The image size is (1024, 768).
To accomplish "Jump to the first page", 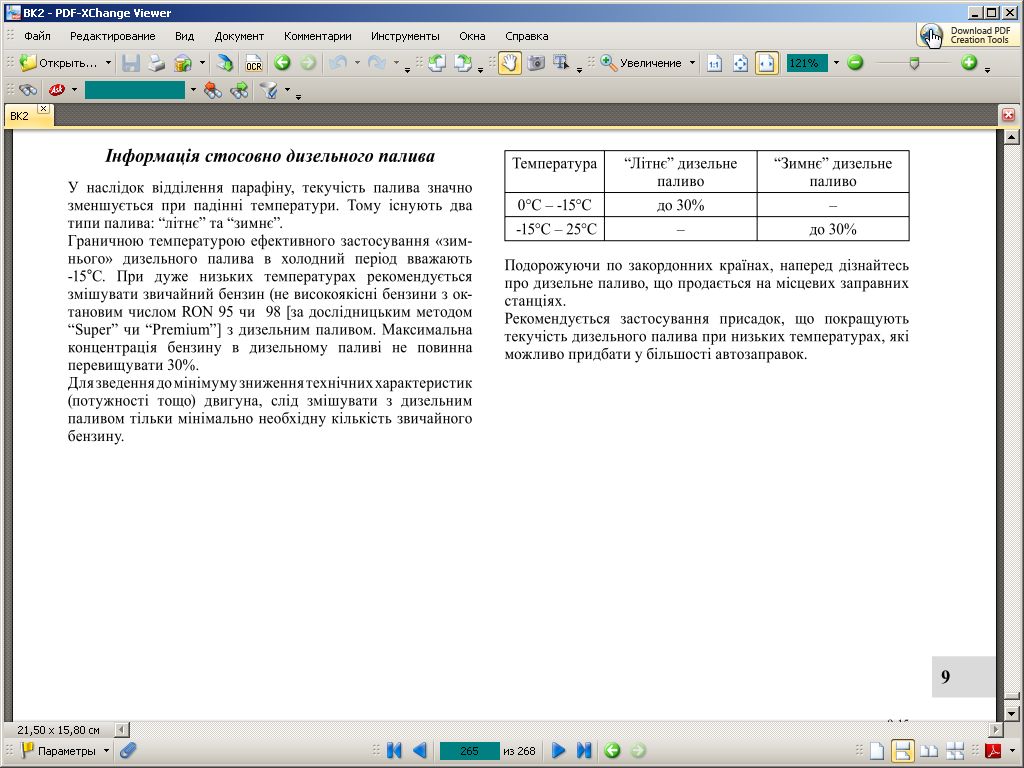I will tap(394, 750).
